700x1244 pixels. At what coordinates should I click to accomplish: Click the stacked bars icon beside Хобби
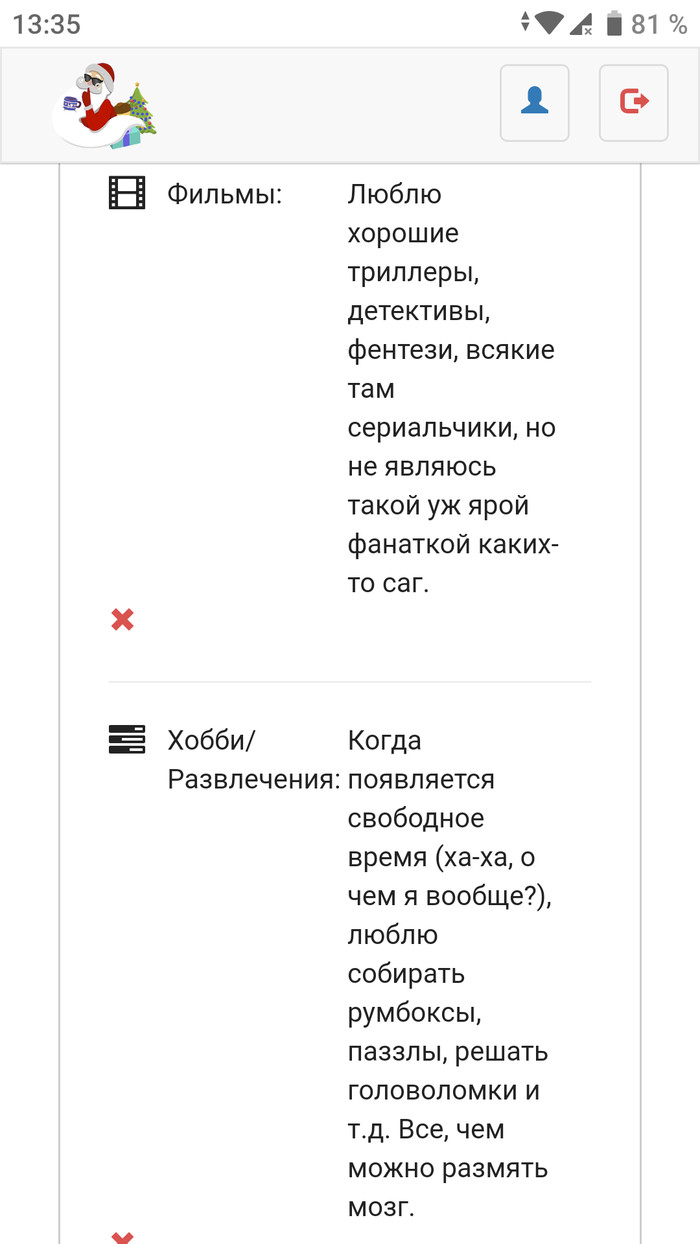pyautogui.click(x=127, y=740)
